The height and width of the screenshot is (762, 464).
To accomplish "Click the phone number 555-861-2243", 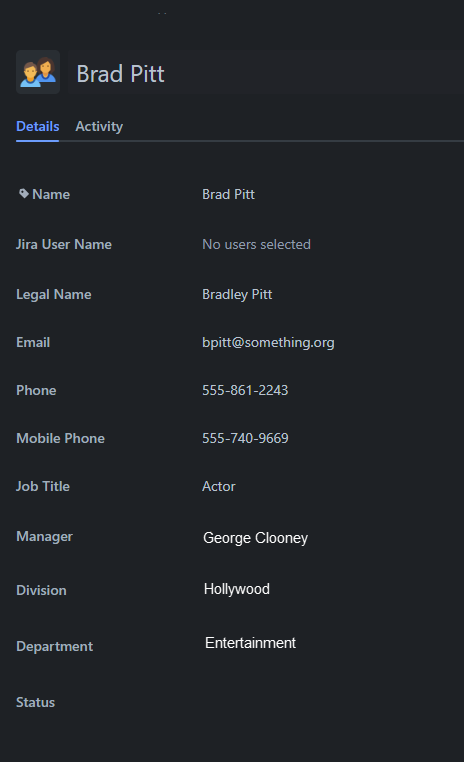I will coord(245,390).
